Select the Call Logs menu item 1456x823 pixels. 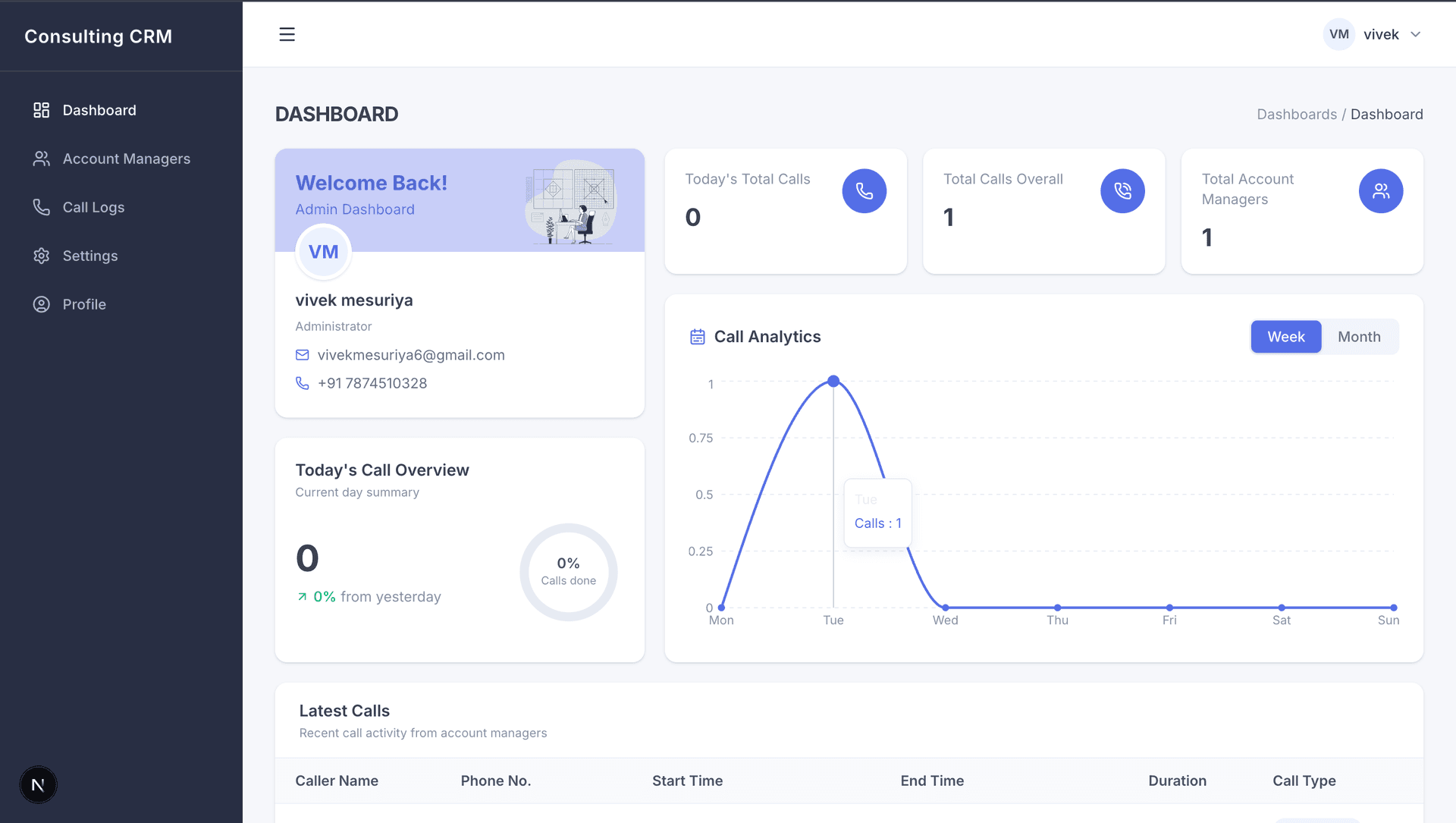pyautogui.click(x=93, y=207)
